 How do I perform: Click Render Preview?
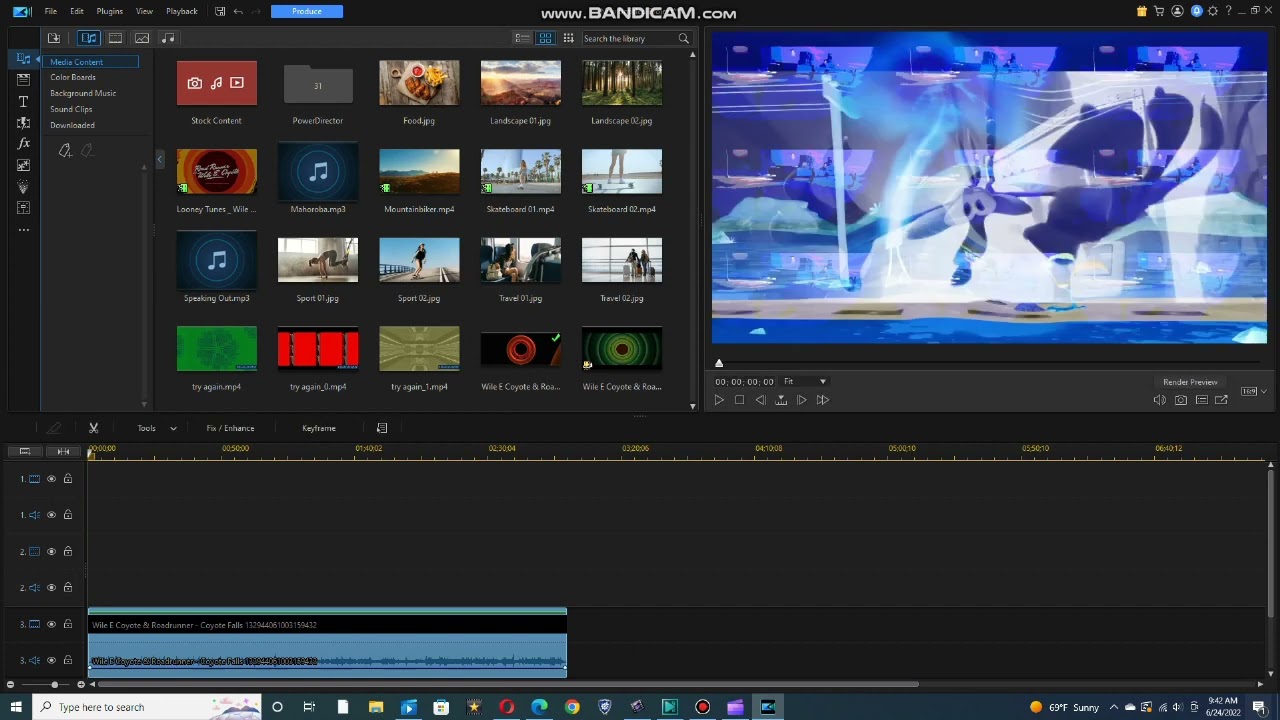coord(1190,382)
